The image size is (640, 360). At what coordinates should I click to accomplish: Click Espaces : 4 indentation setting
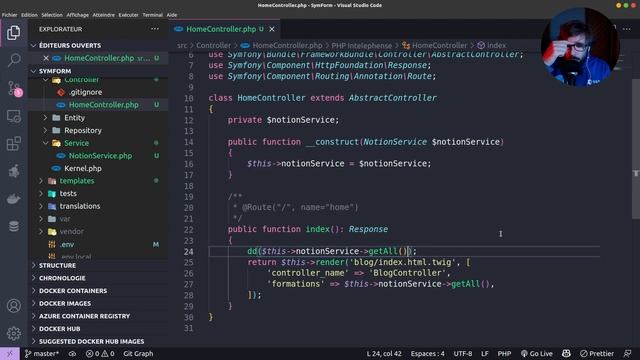[427, 353]
